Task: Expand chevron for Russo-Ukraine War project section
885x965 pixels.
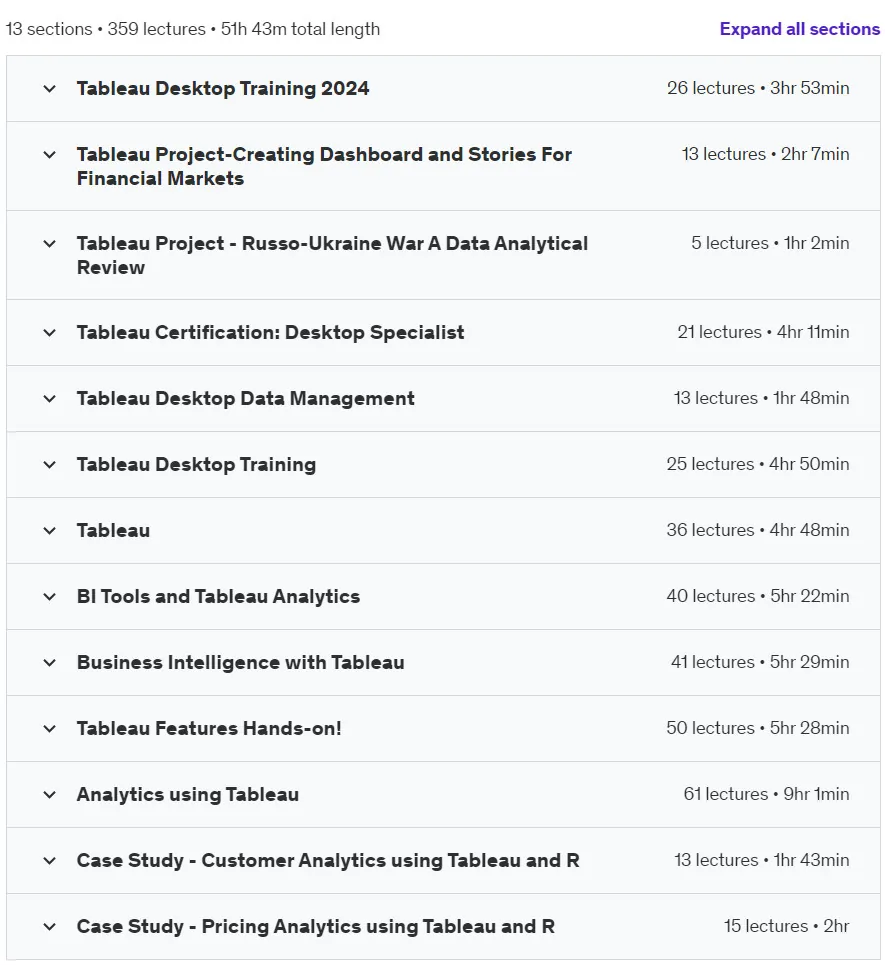Action: coord(50,244)
